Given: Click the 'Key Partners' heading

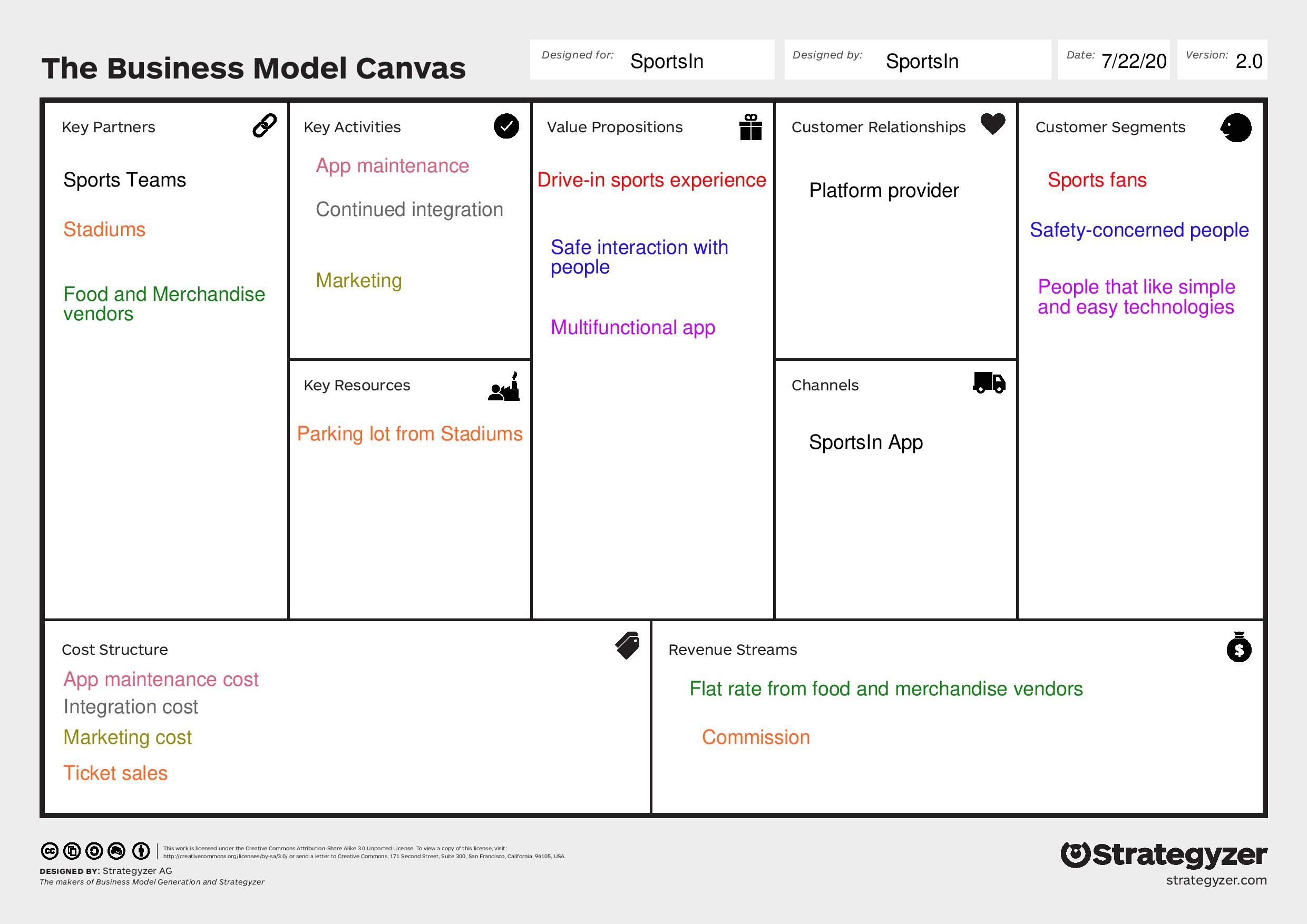Looking at the screenshot, I should 108,127.
